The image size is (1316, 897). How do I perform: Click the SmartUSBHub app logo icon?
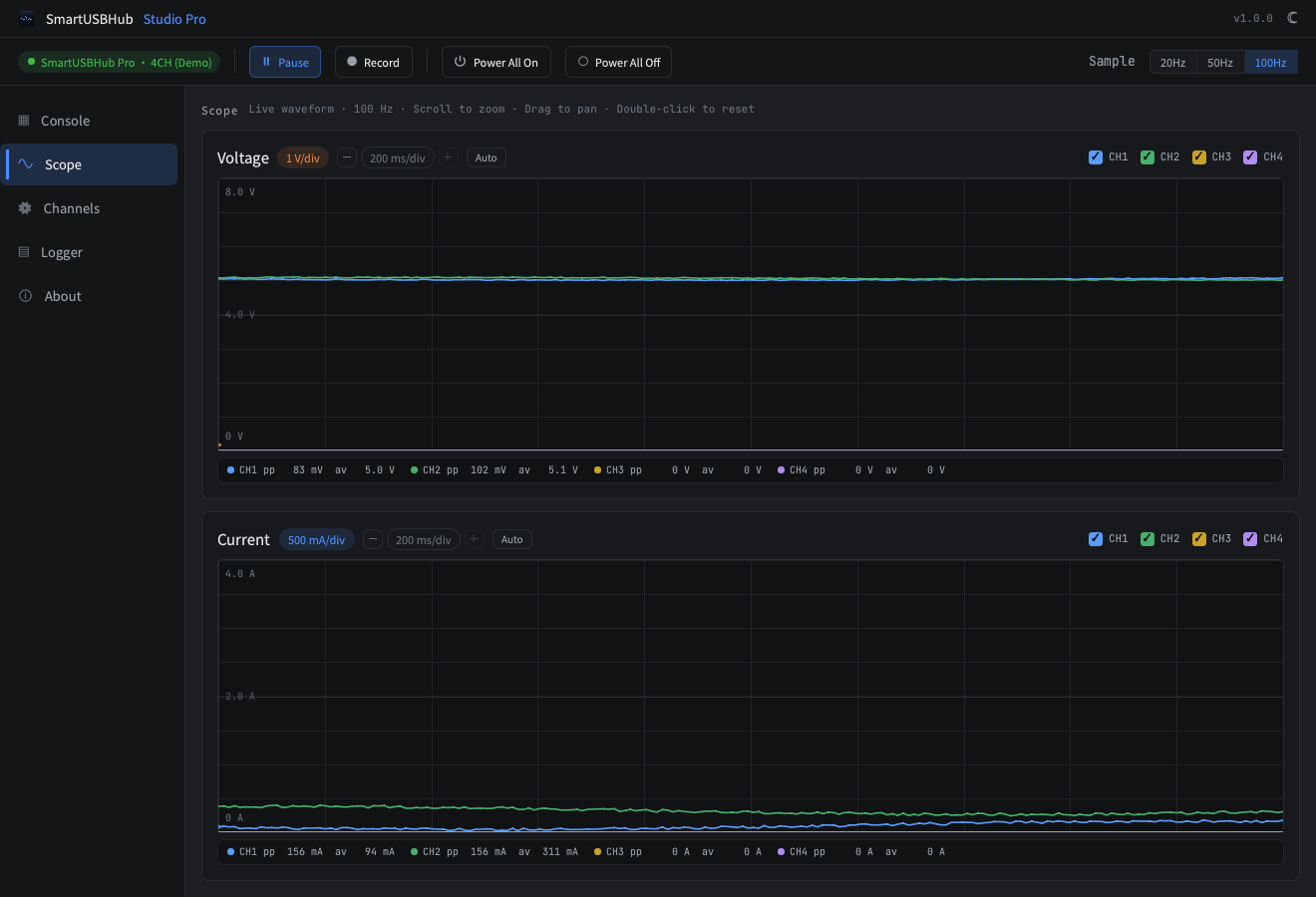point(27,19)
